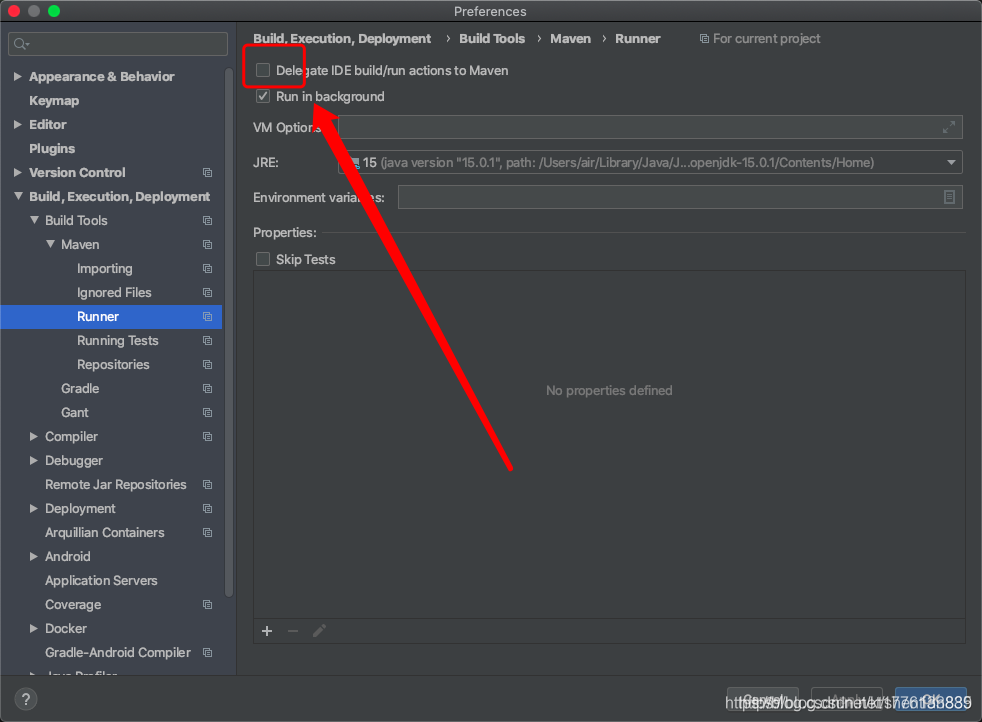Enable Delegate IDE build/run actions to Maven
The width and height of the screenshot is (982, 722).
tap(263, 70)
